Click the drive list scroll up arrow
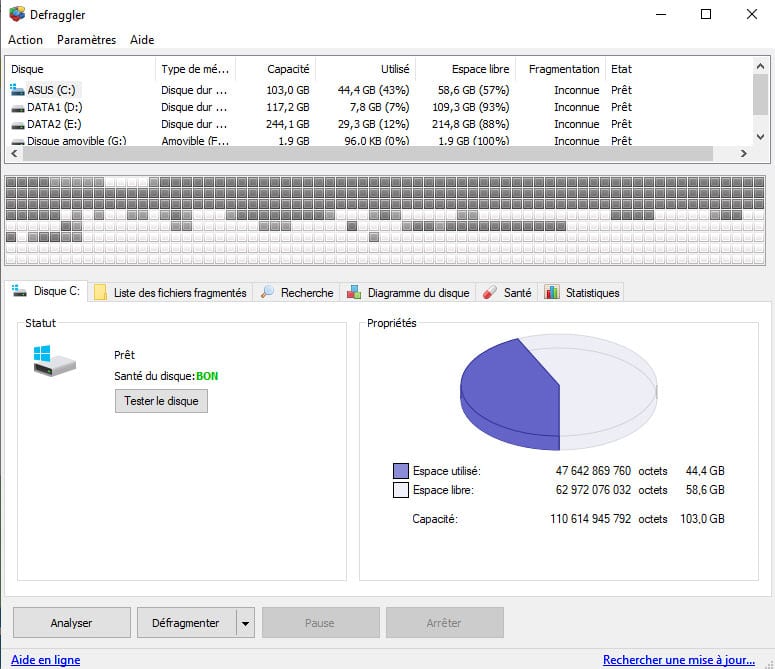The image size is (775, 669). [760, 66]
